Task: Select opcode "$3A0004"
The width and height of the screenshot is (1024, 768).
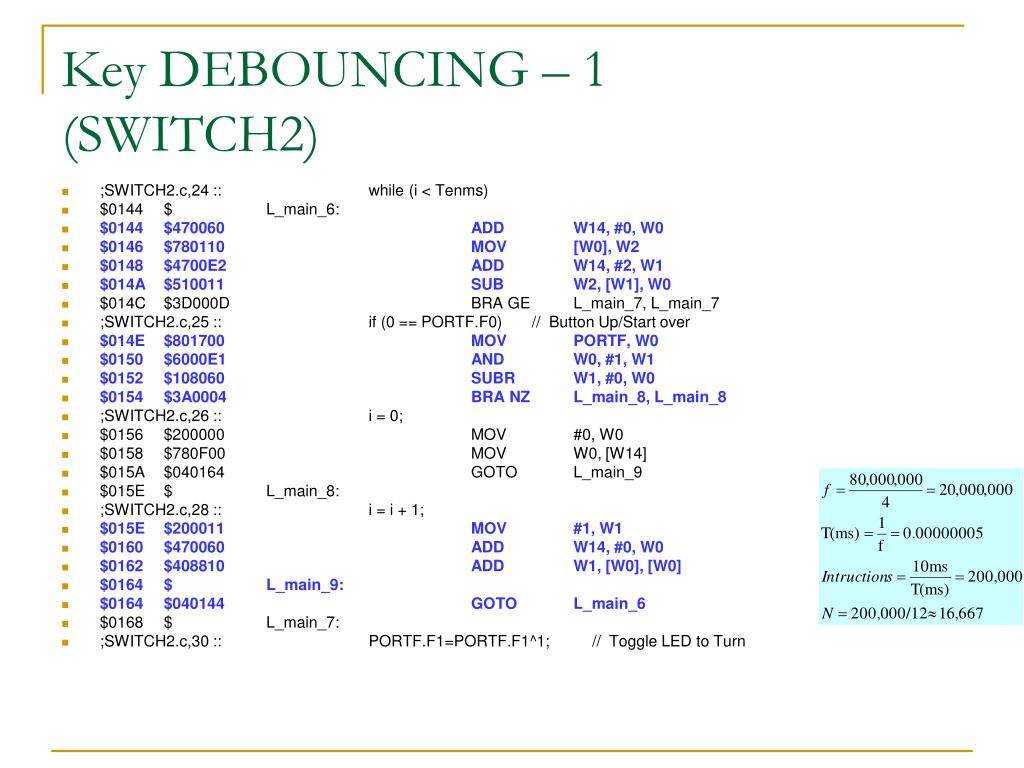Action: [x=195, y=397]
